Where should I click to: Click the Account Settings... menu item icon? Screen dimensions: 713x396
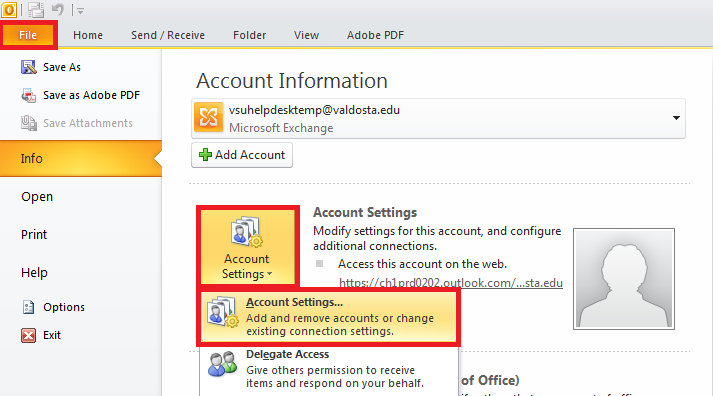[222, 312]
